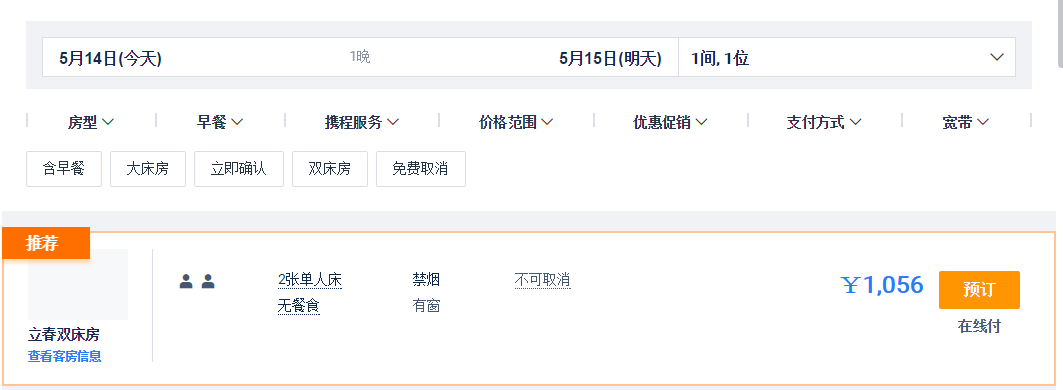Viewport: 1063px width, 390px height.
Task: Click the check-out date 5月15日(明天)
Action: 610,58
